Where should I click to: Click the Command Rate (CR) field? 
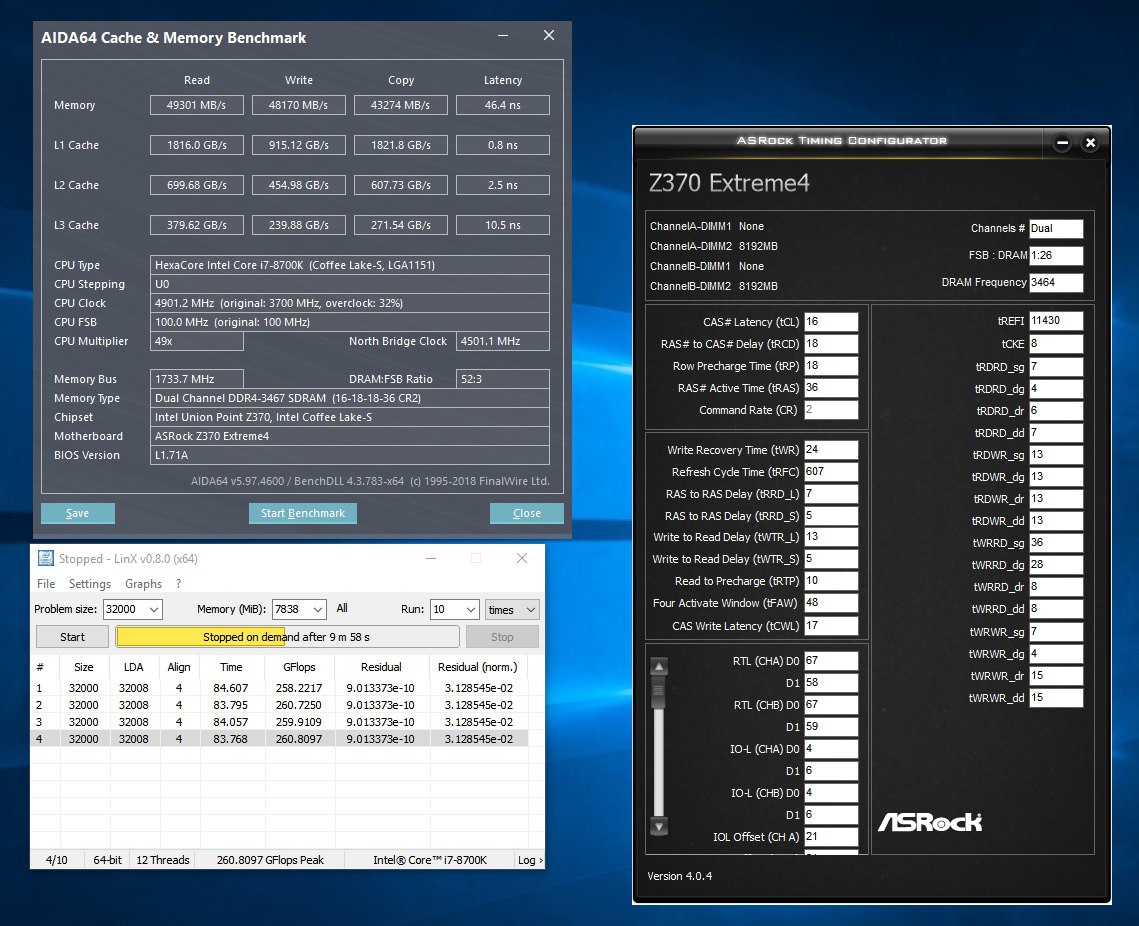point(831,410)
